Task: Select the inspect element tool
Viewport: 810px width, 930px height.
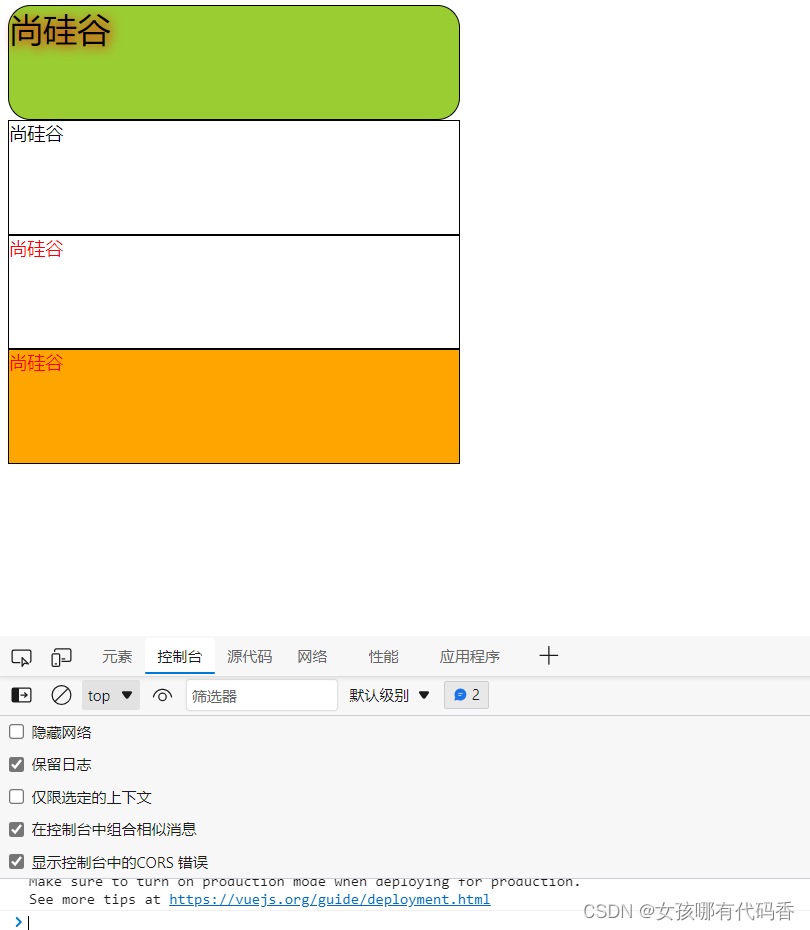Action: tap(20, 657)
